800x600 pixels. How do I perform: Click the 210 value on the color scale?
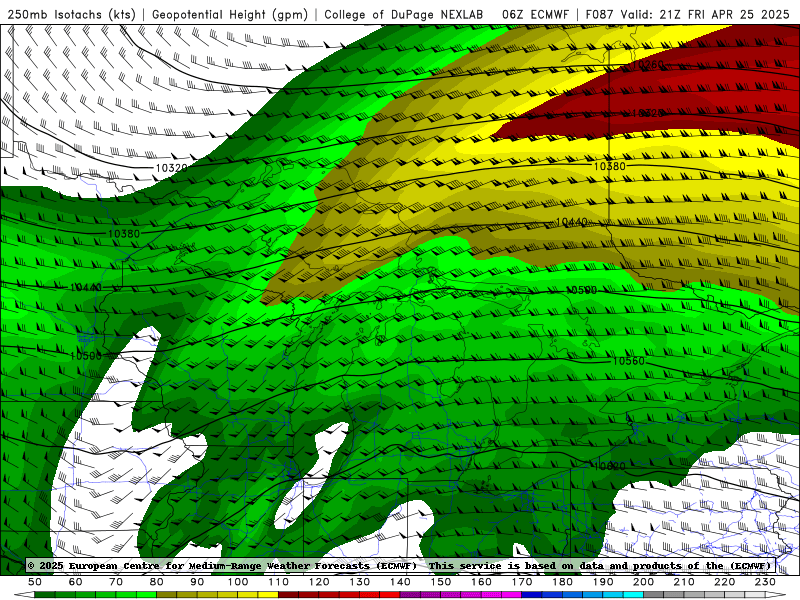tap(684, 582)
